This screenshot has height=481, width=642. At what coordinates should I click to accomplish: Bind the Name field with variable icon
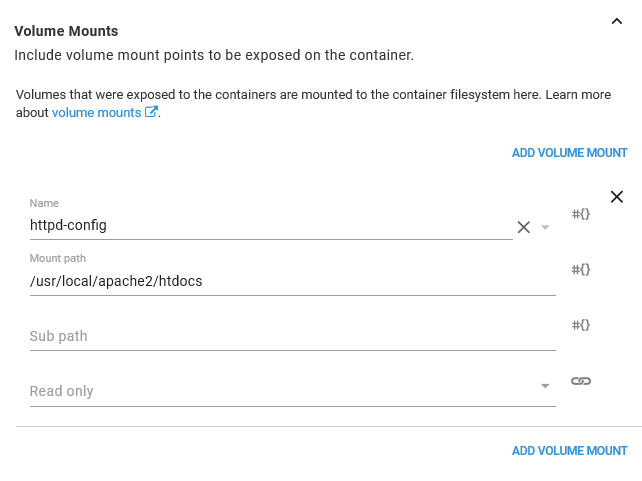(x=581, y=214)
